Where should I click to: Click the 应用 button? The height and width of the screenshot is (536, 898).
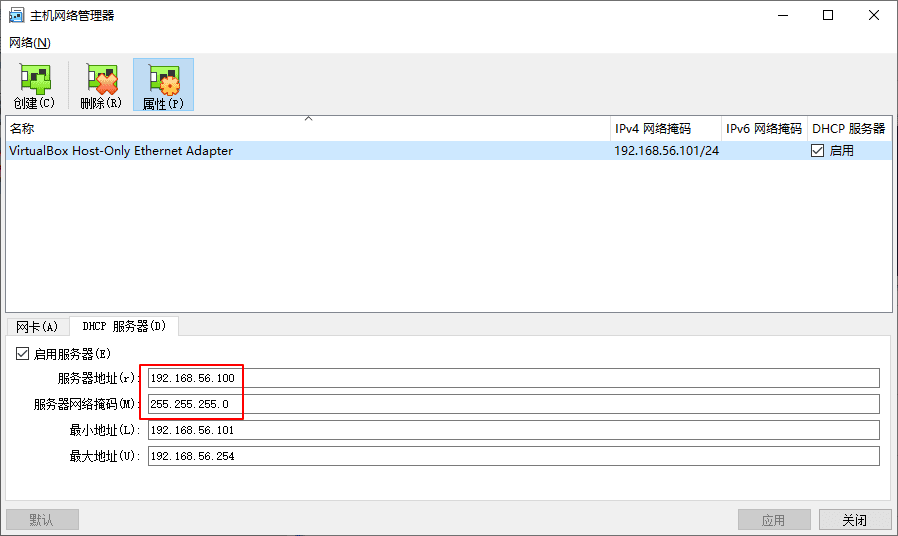pyautogui.click(x=774, y=520)
